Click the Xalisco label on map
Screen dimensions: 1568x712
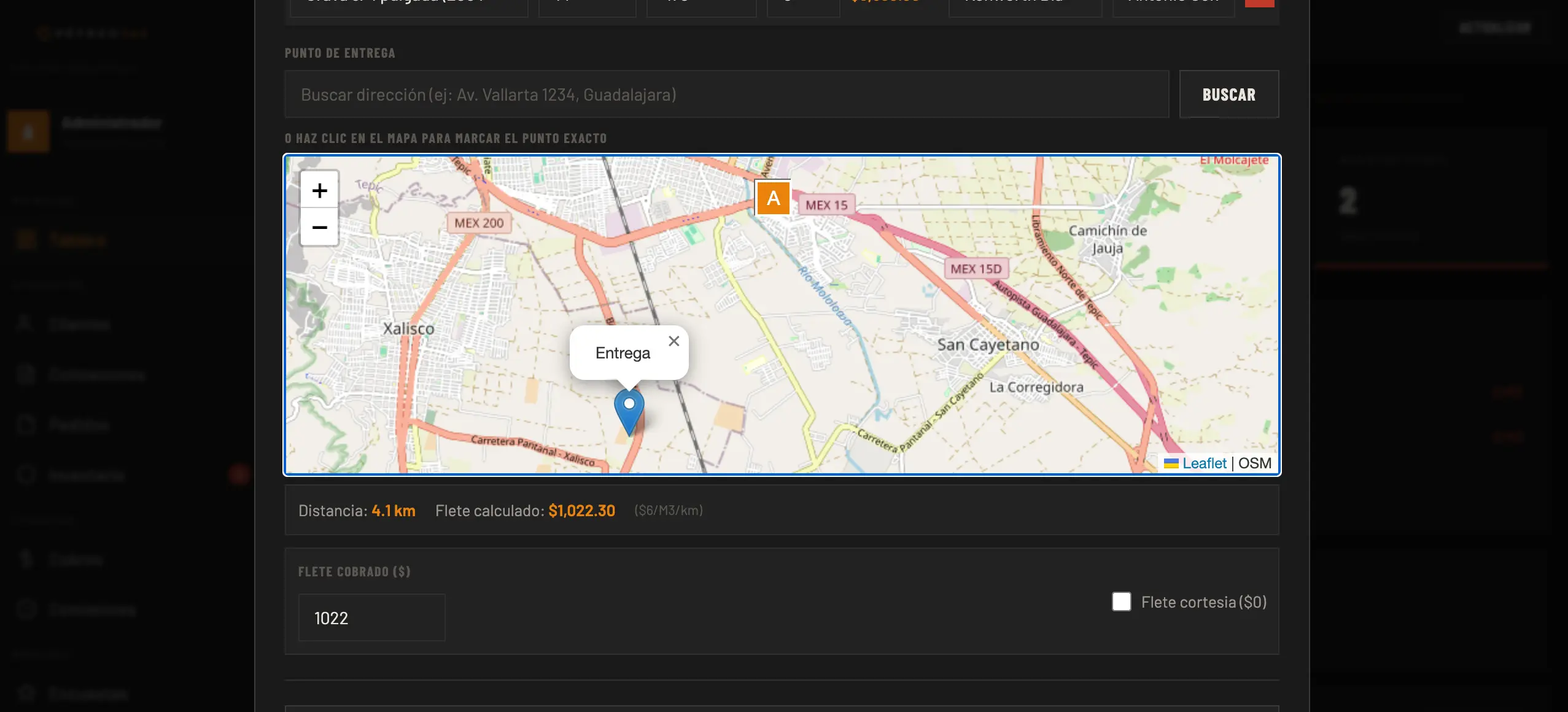coord(409,329)
